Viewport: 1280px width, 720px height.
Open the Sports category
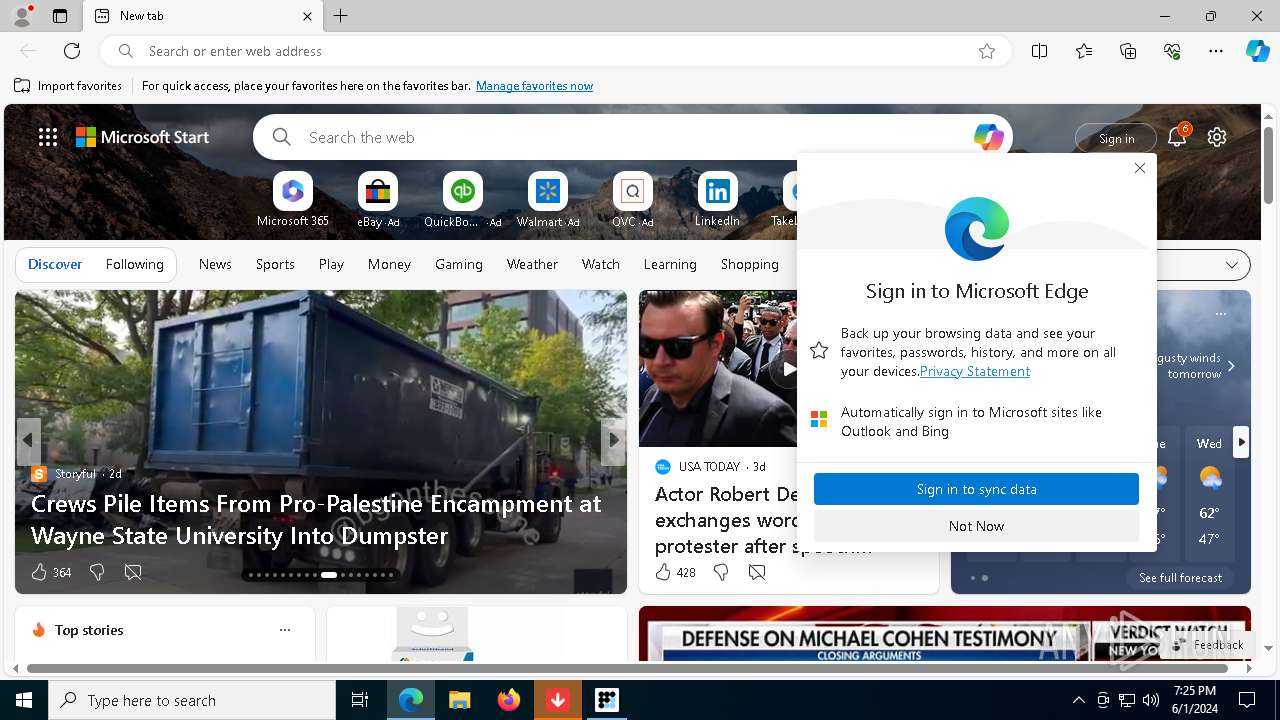tap(275, 264)
